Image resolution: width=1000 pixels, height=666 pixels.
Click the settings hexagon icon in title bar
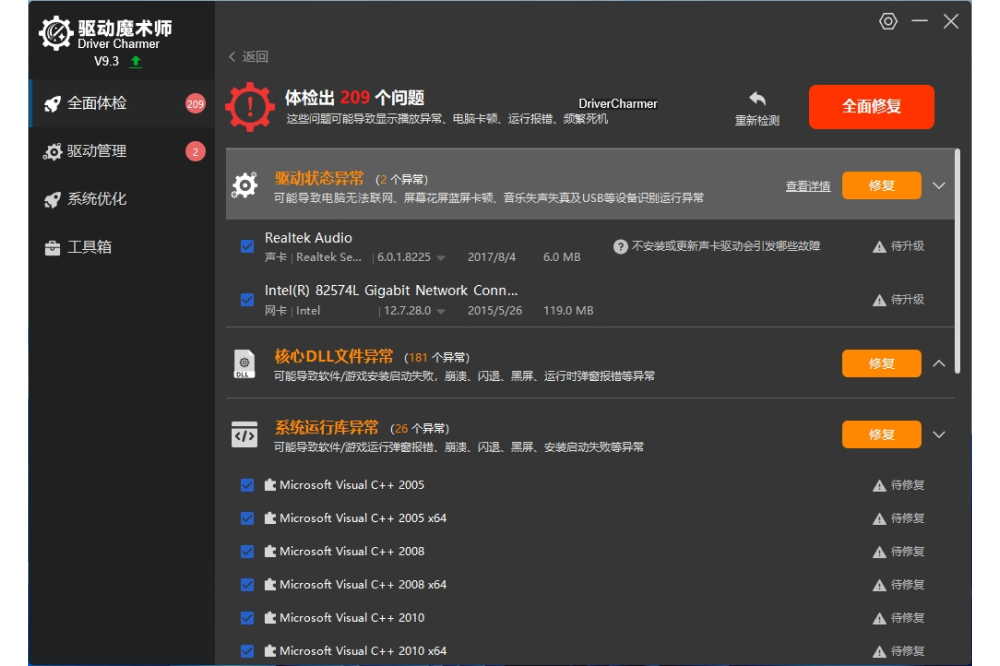tap(888, 21)
